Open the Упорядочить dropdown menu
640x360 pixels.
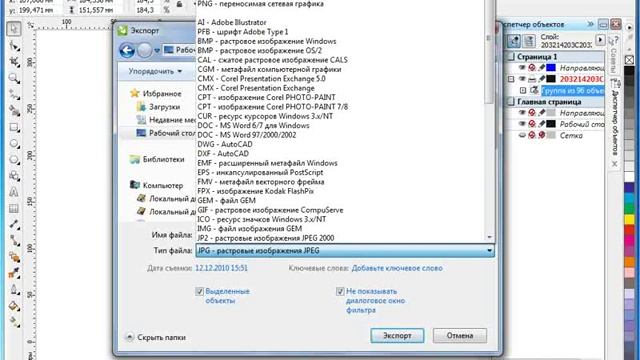pos(155,71)
